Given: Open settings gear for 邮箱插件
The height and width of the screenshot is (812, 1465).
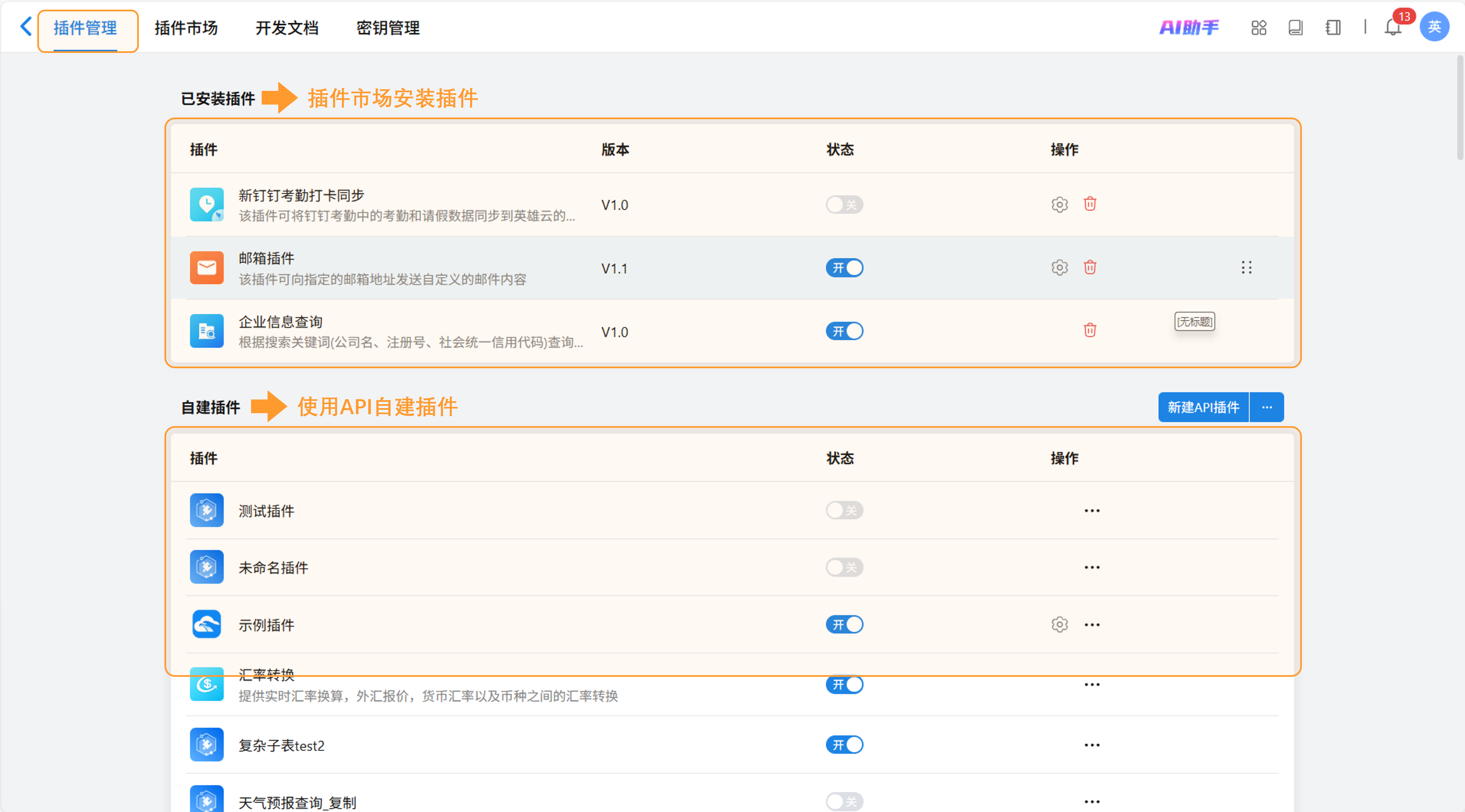Looking at the screenshot, I should (x=1059, y=268).
